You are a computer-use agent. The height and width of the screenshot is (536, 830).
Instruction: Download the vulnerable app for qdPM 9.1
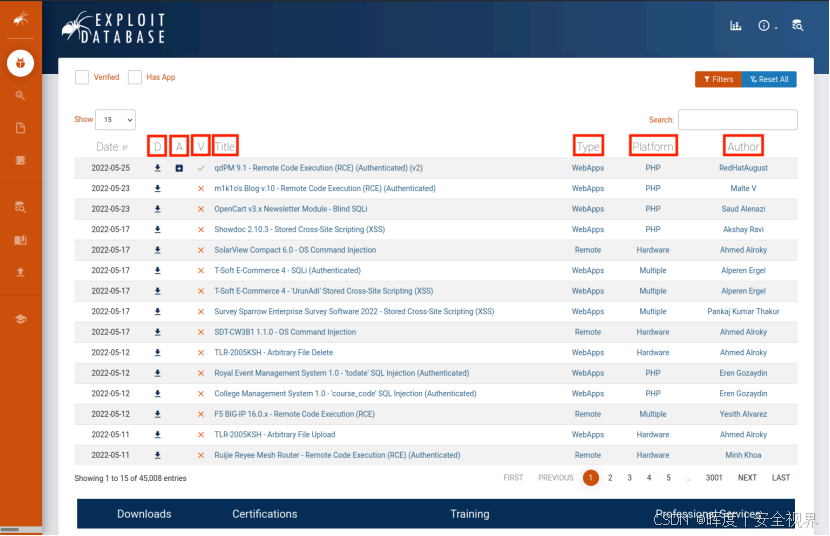(x=179, y=168)
